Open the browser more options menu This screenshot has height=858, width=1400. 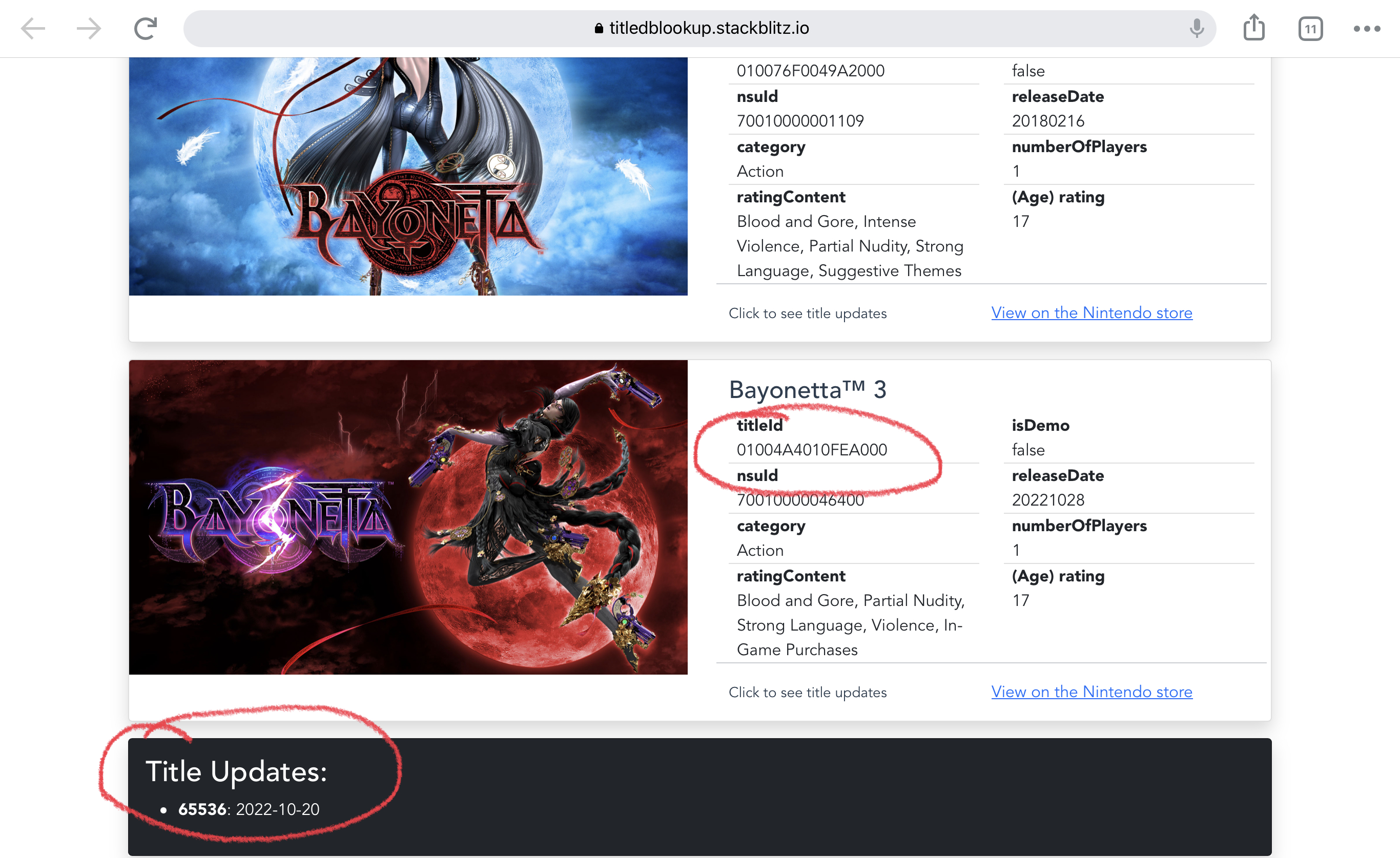click(x=1367, y=28)
